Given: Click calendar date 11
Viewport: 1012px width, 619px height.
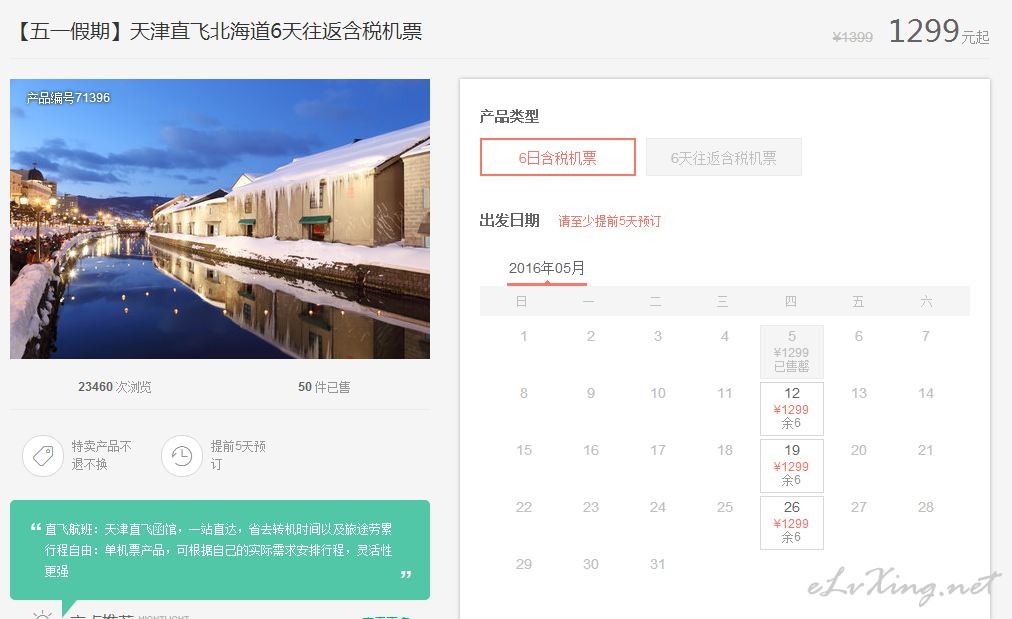Looking at the screenshot, I should (725, 393).
